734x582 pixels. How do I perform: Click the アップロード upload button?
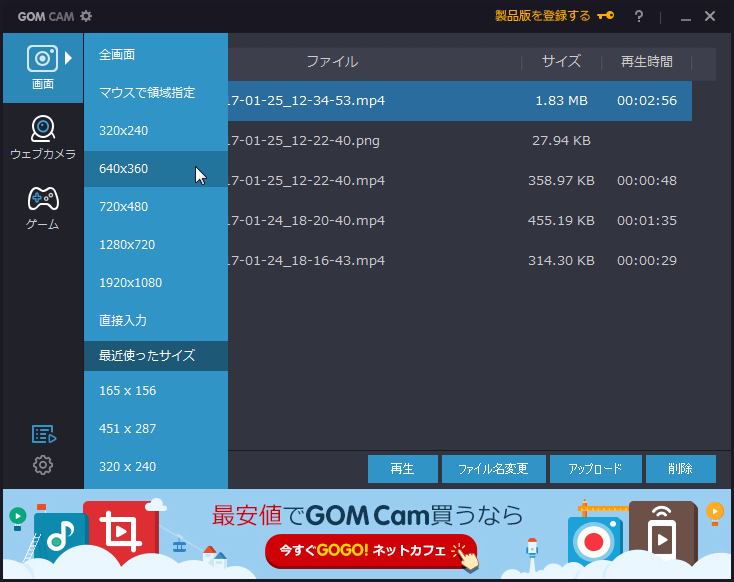tap(595, 469)
